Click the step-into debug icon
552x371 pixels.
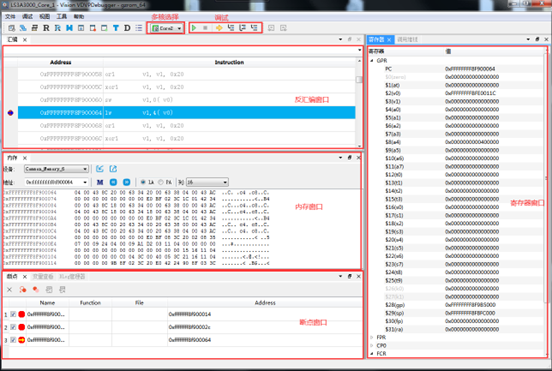pyautogui.click(x=231, y=28)
